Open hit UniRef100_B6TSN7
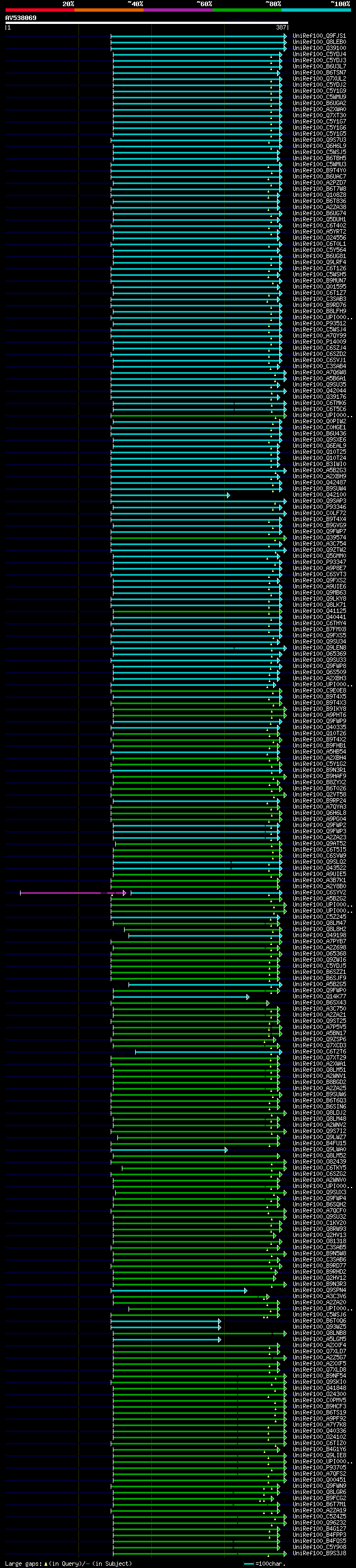 tap(319, 72)
